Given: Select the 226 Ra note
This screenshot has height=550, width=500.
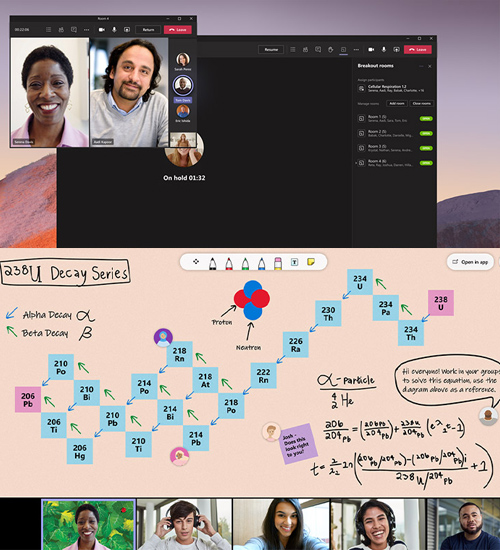Looking at the screenshot, I should pos(295,345).
